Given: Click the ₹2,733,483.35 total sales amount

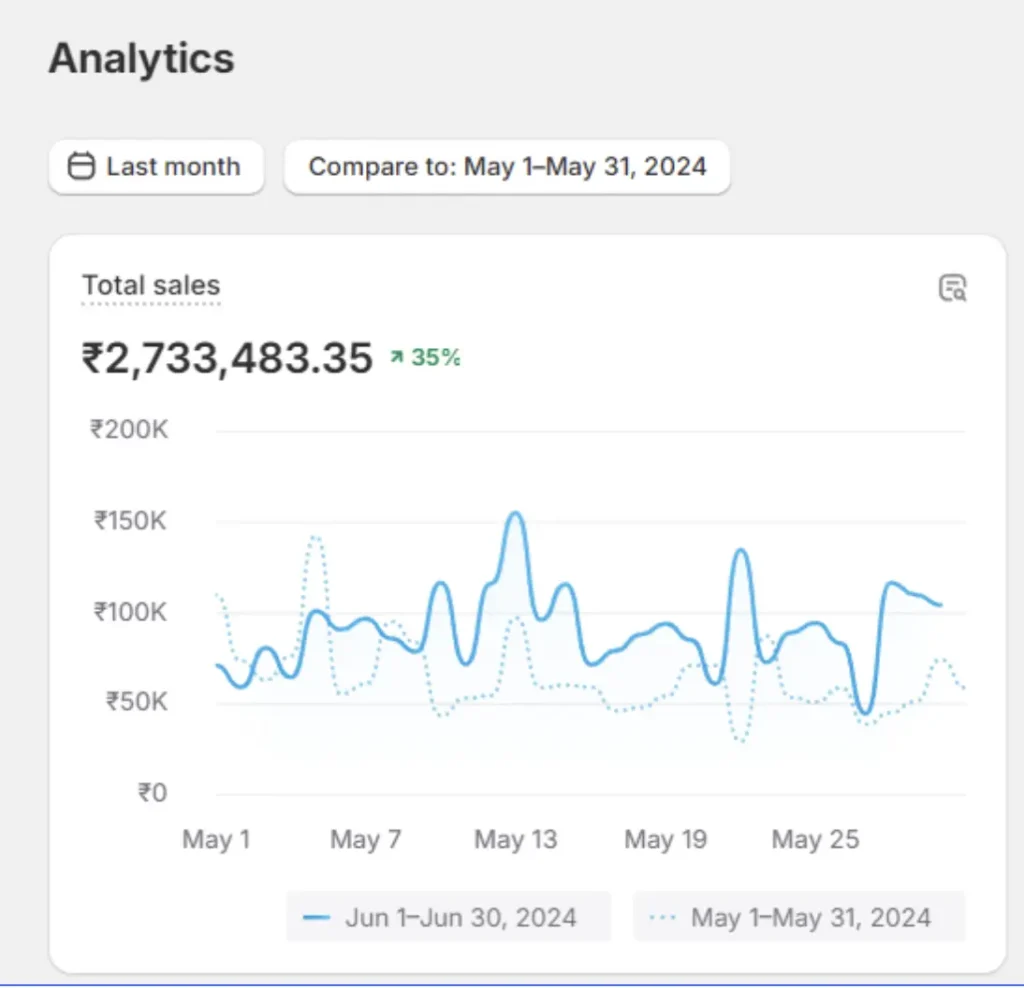Looking at the screenshot, I should coord(227,358).
